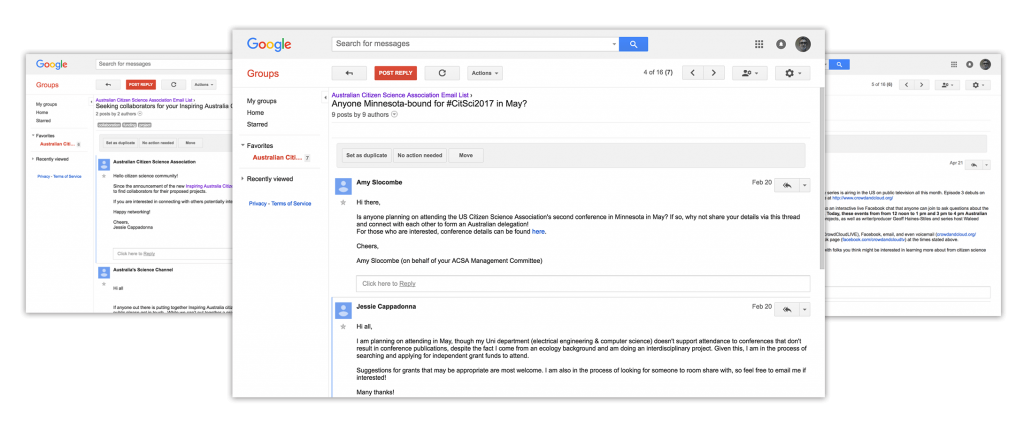Click the blue search button in the right window

point(839,64)
